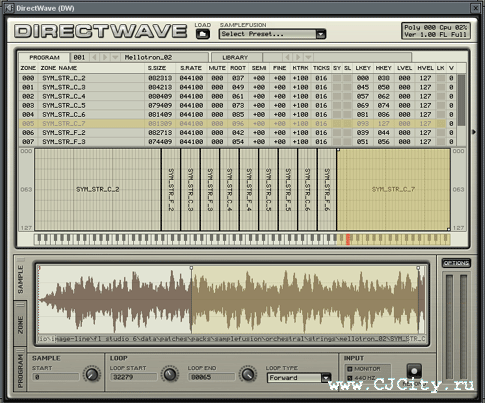
Task: Toggle the MONITOR checkbox
Action: [350, 369]
